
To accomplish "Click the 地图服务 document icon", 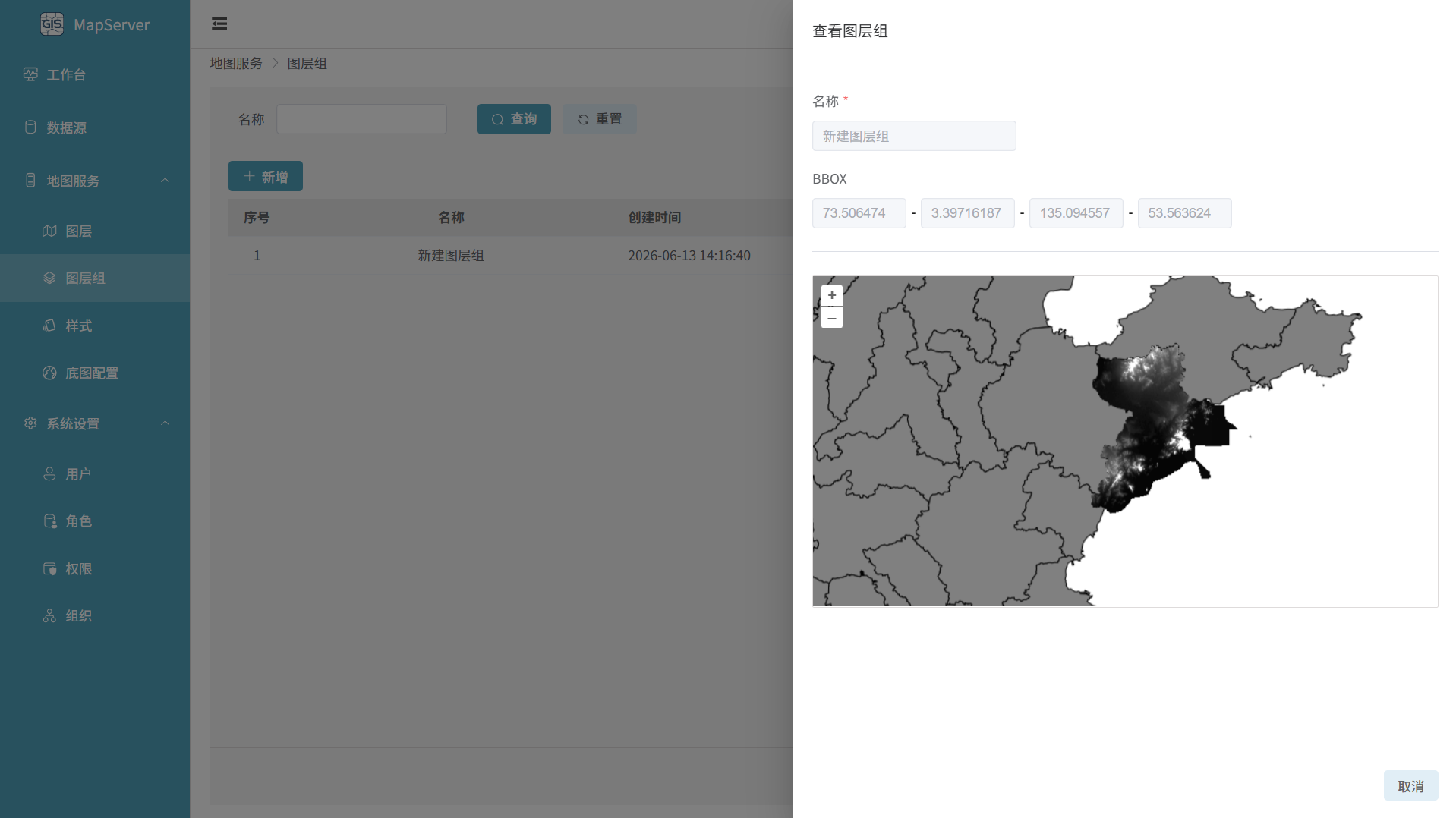I will click(x=30, y=180).
